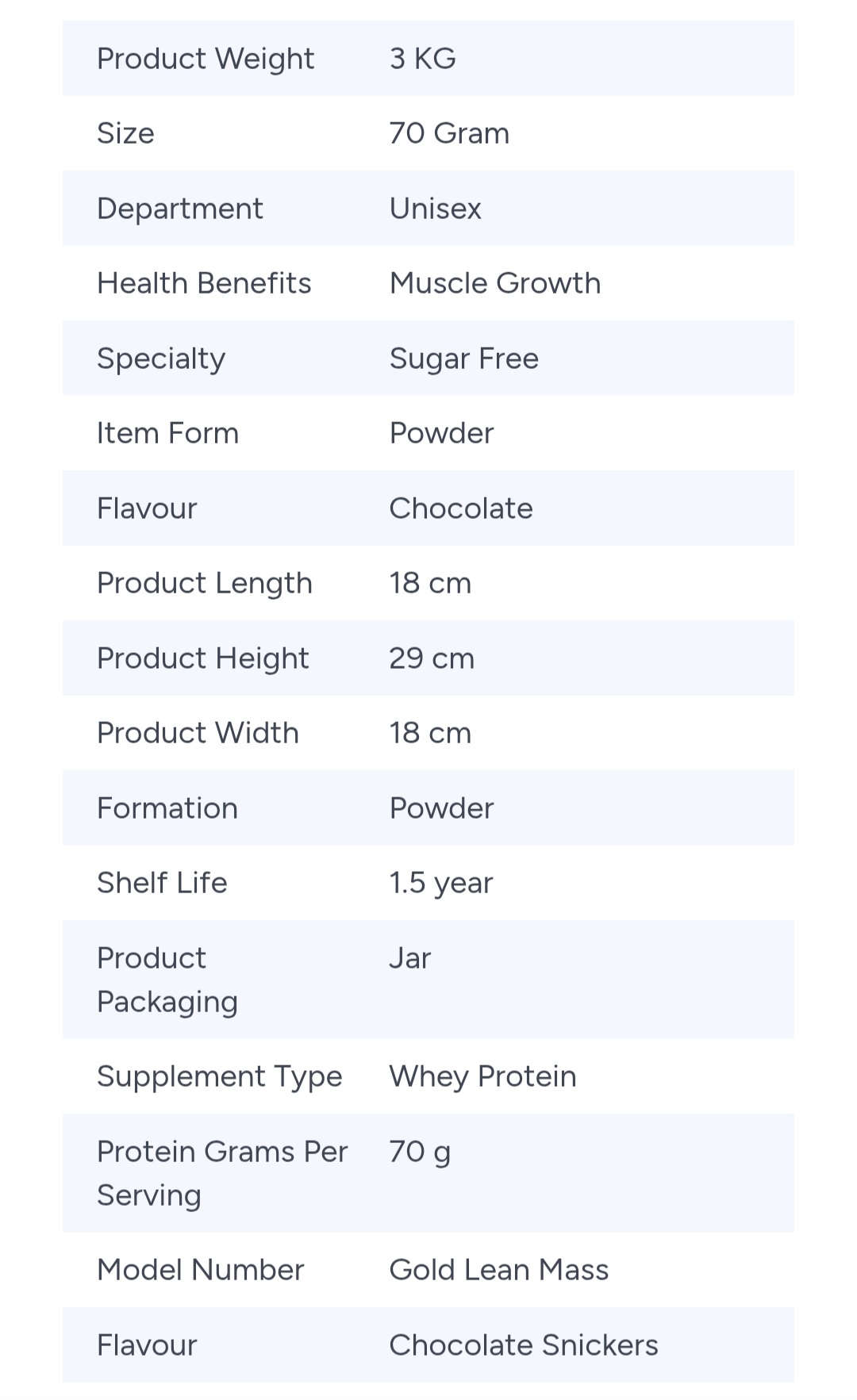
Task: Click the Whey Protein value
Action: (x=482, y=1076)
